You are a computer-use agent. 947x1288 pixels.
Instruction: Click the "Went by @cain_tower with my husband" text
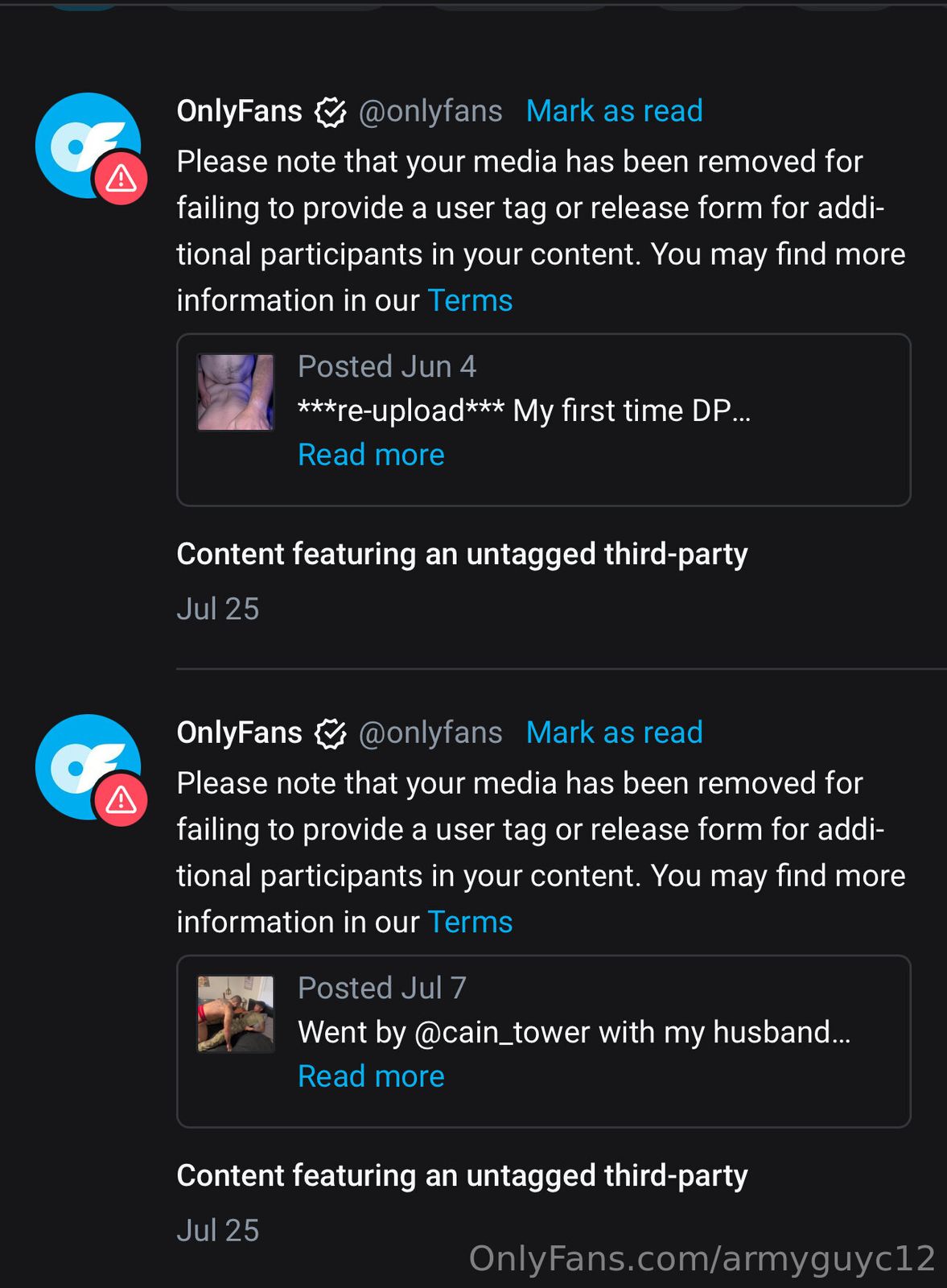574,1032
